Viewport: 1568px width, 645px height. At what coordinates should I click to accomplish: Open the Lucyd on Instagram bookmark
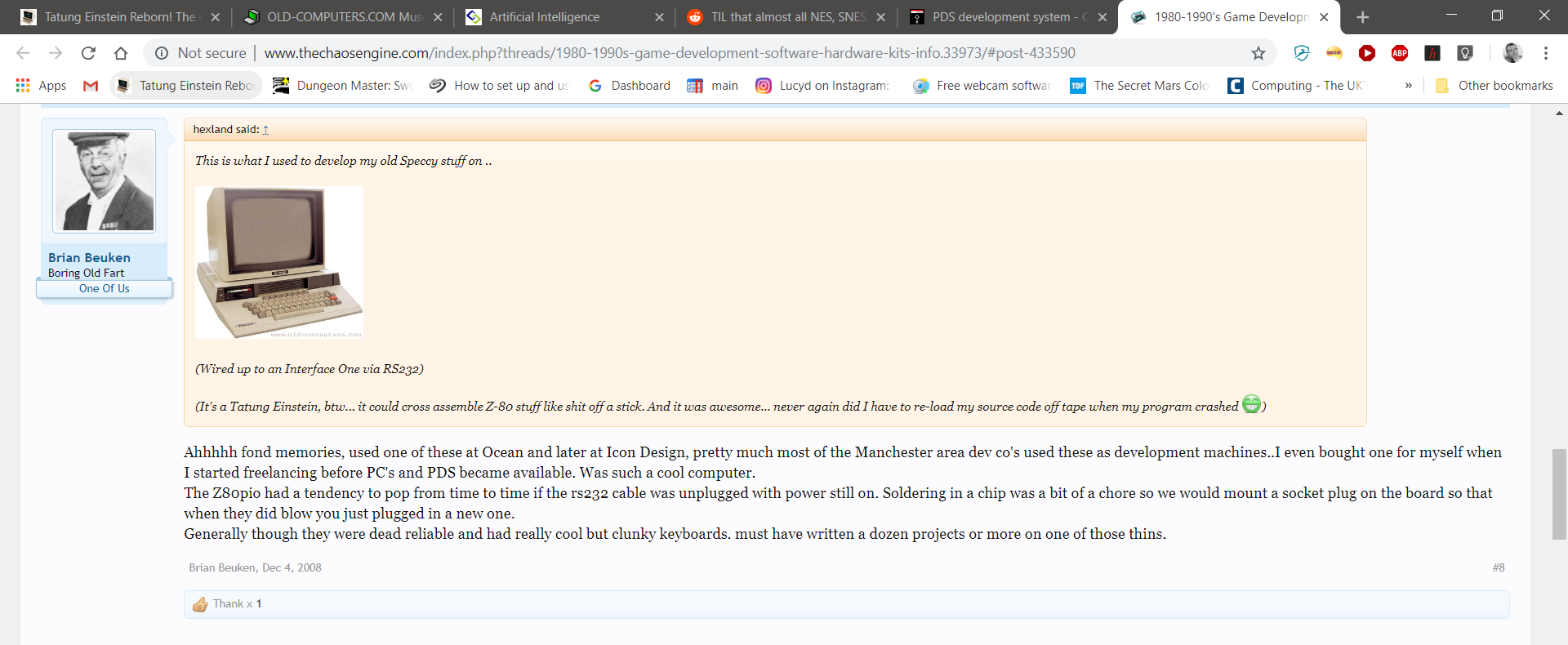(824, 86)
